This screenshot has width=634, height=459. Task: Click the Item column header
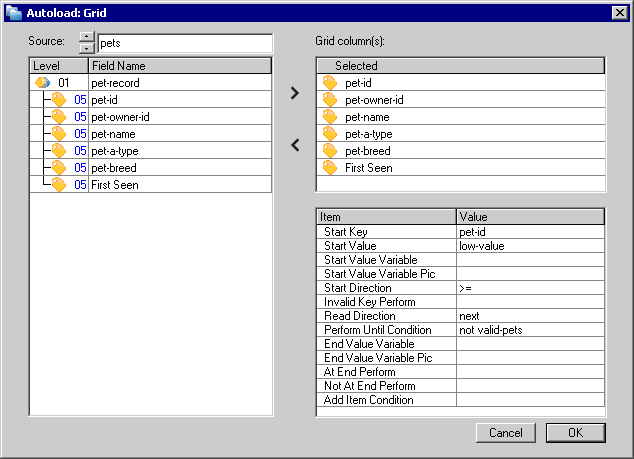[x=387, y=217]
